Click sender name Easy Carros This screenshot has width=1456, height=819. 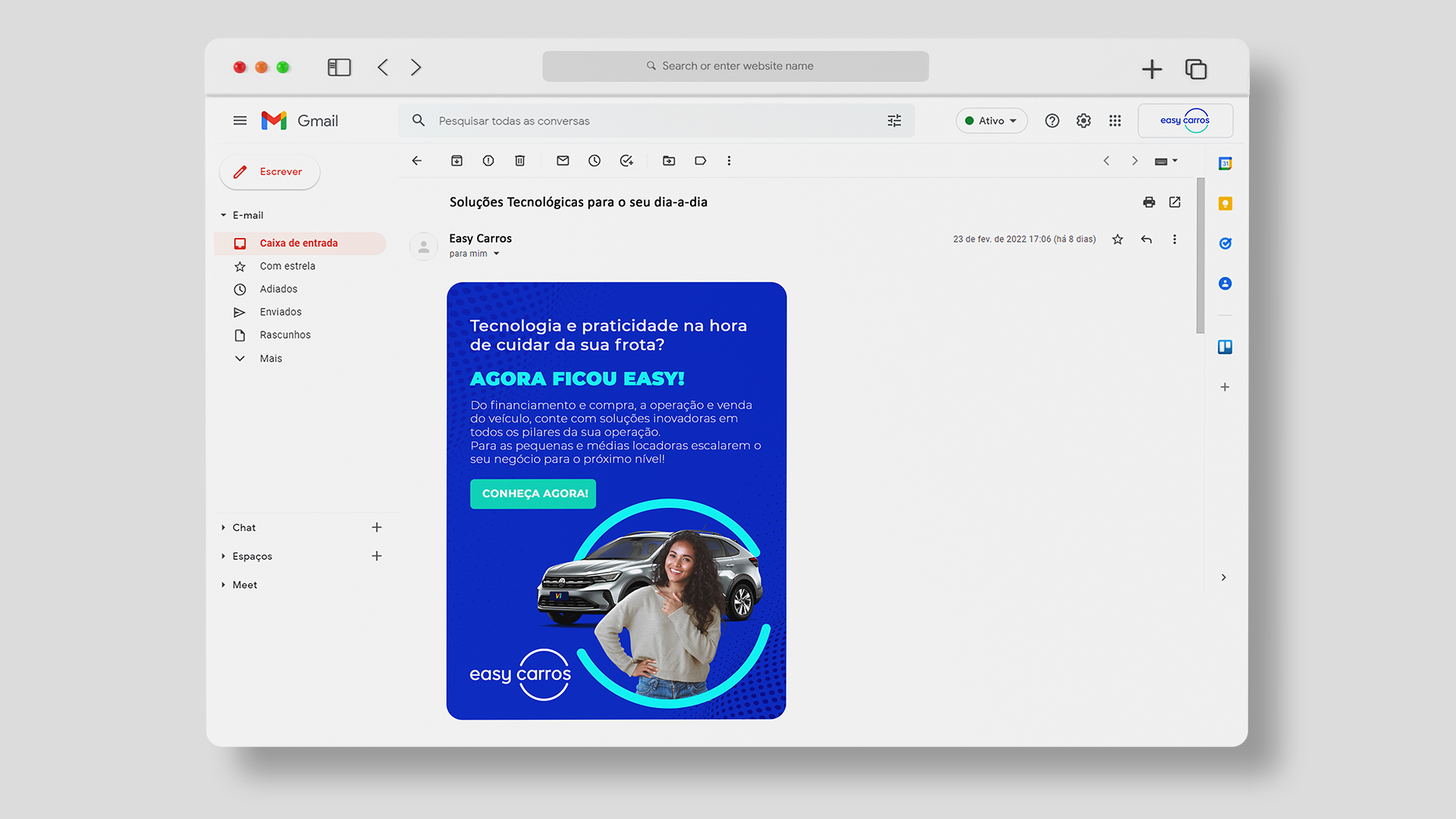(480, 239)
